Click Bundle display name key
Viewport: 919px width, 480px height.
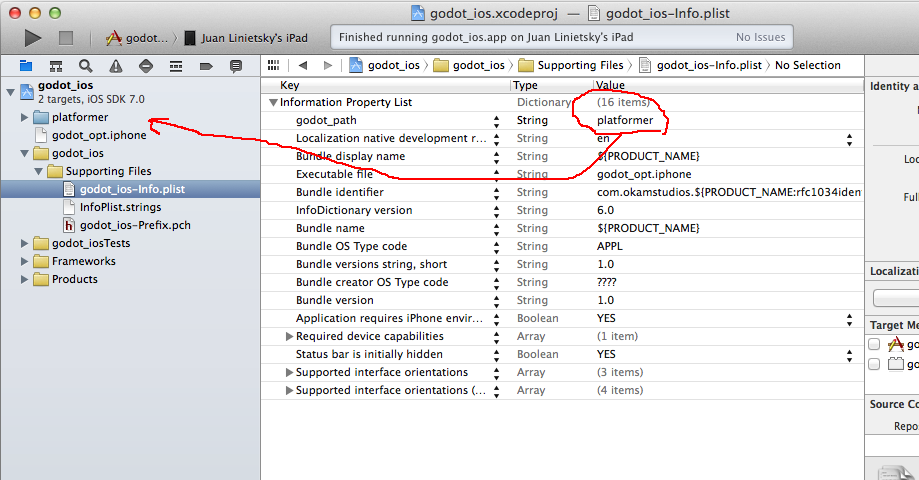(x=350, y=156)
